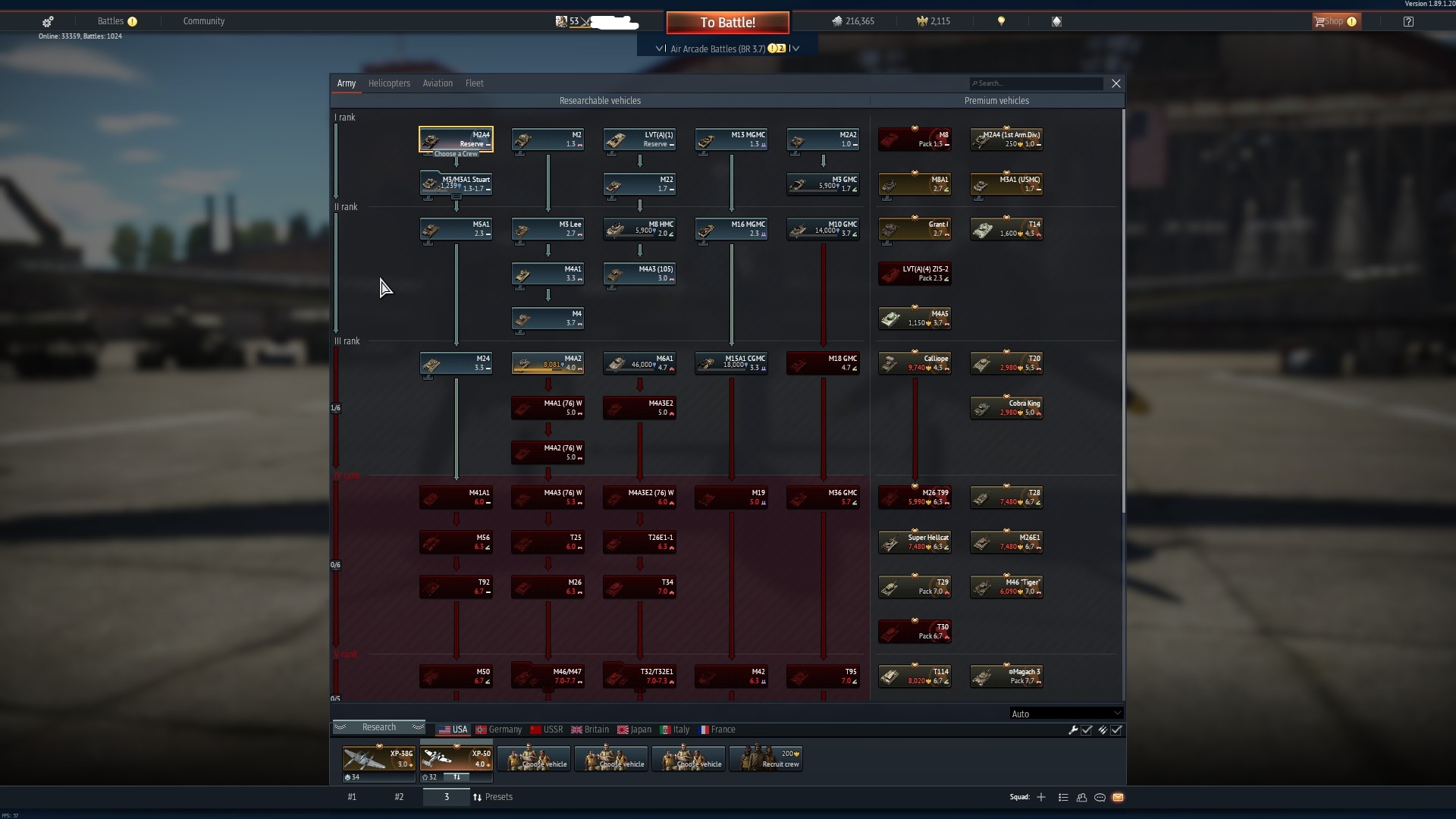
Task: Close the research tree window
Action: click(x=1116, y=83)
